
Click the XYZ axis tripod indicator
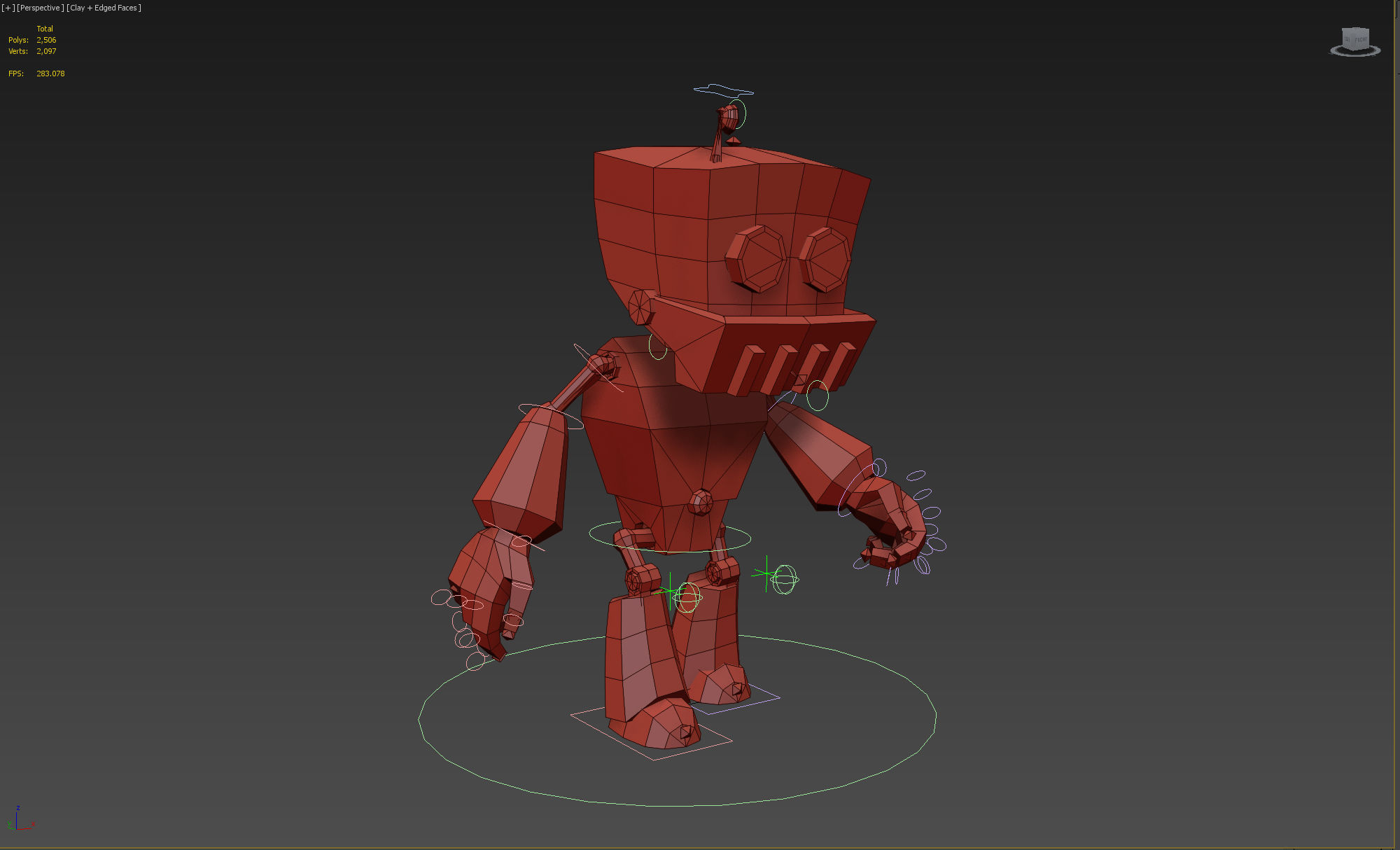point(20,819)
